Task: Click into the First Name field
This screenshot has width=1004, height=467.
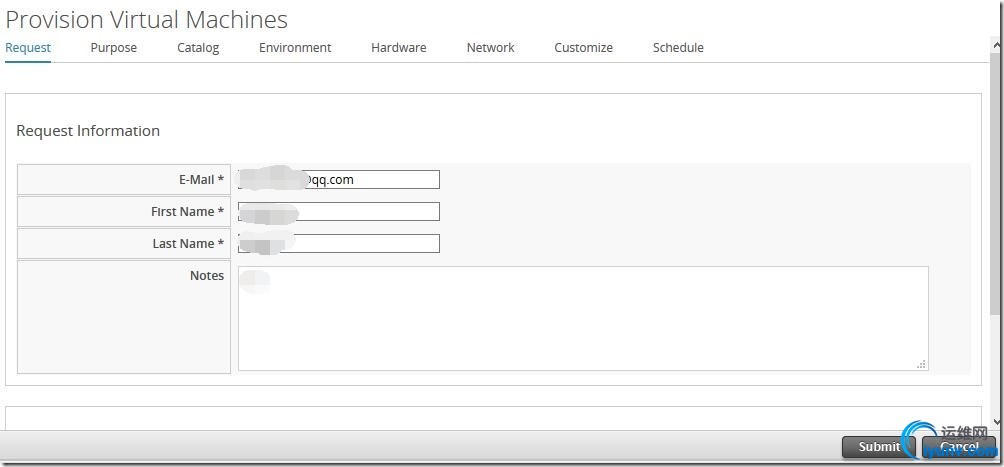Action: coord(339,211)
